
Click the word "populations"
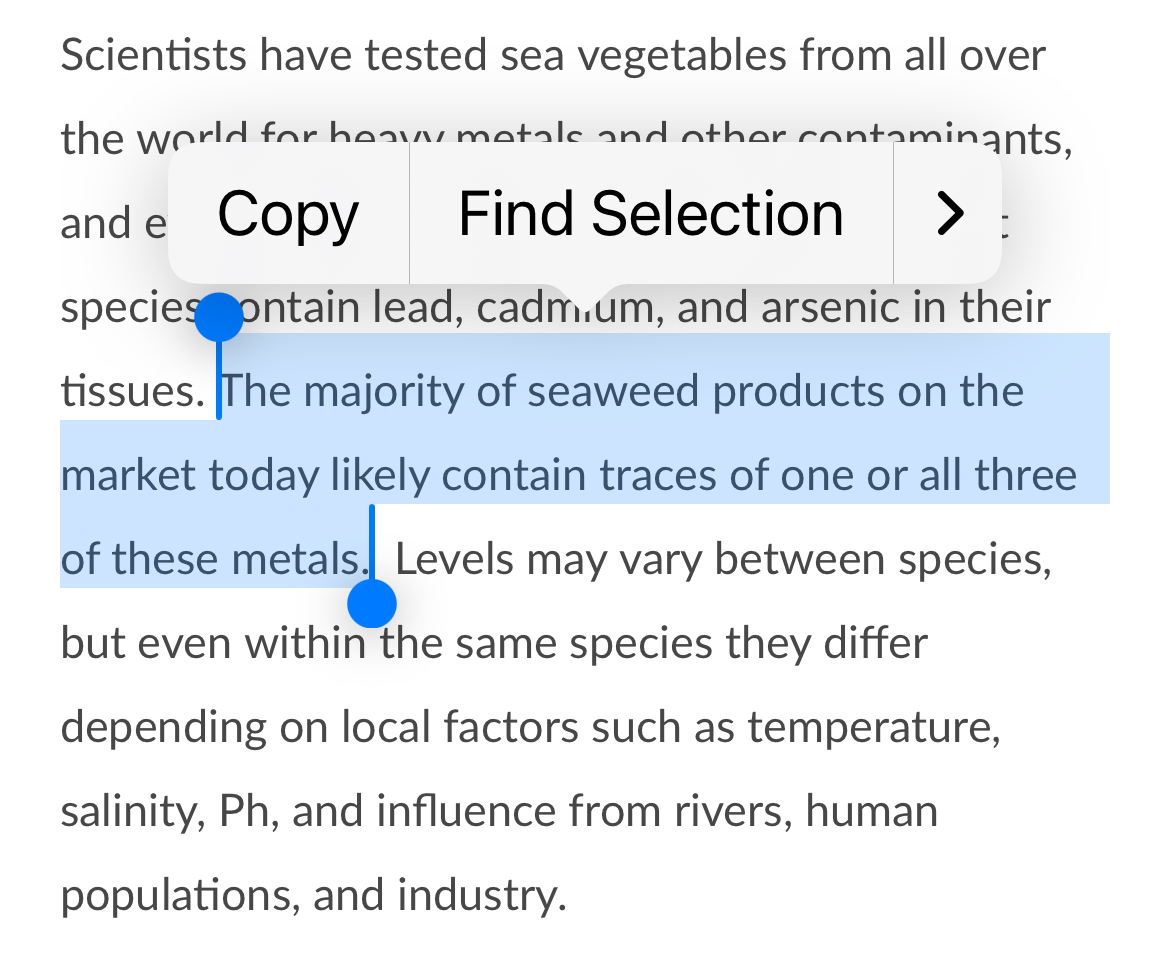click(x=179, y=896)
